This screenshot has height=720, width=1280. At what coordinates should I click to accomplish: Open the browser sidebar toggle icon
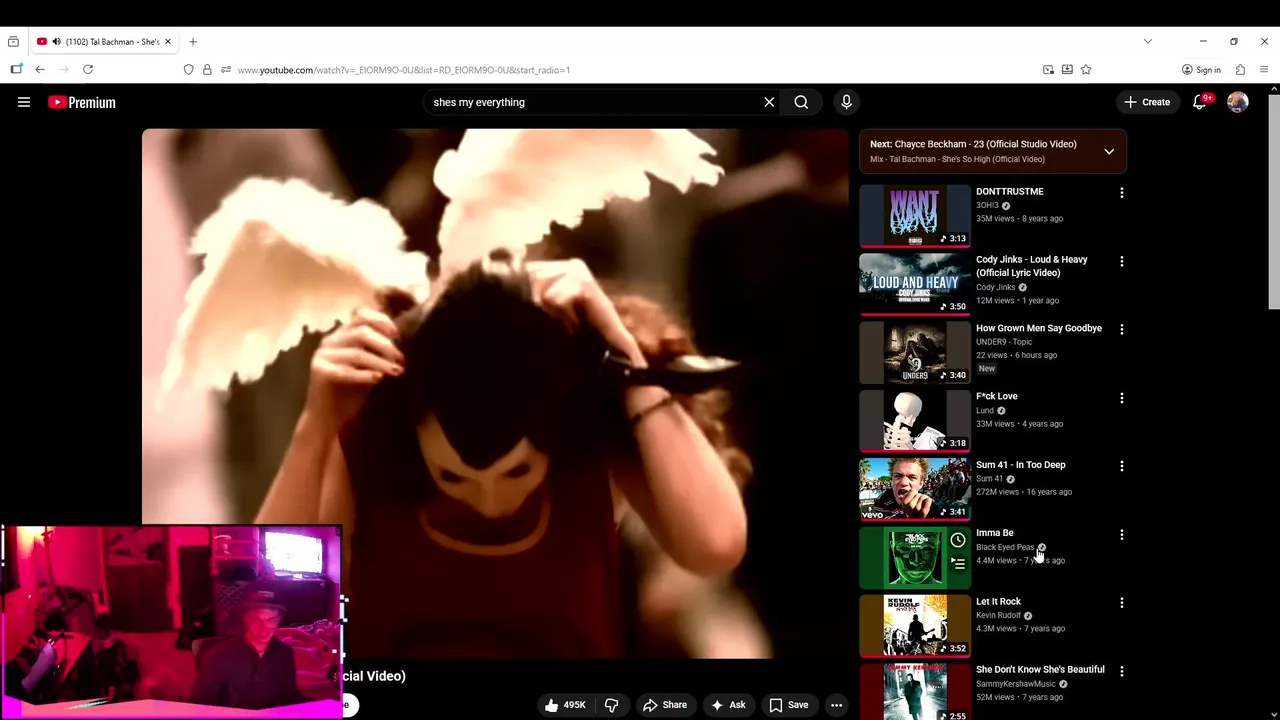pos(16,70)
